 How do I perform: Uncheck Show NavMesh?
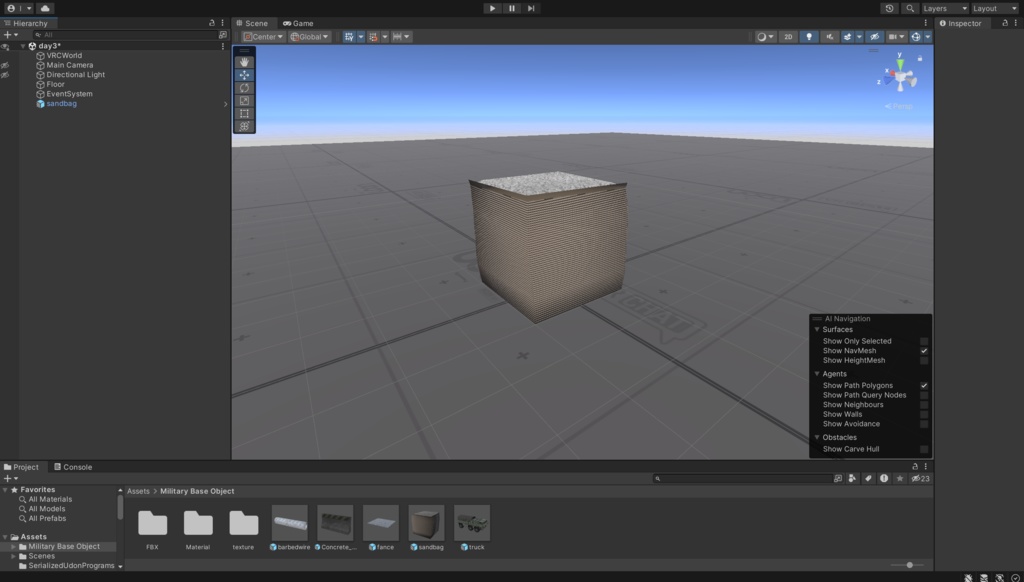point(924,351)
